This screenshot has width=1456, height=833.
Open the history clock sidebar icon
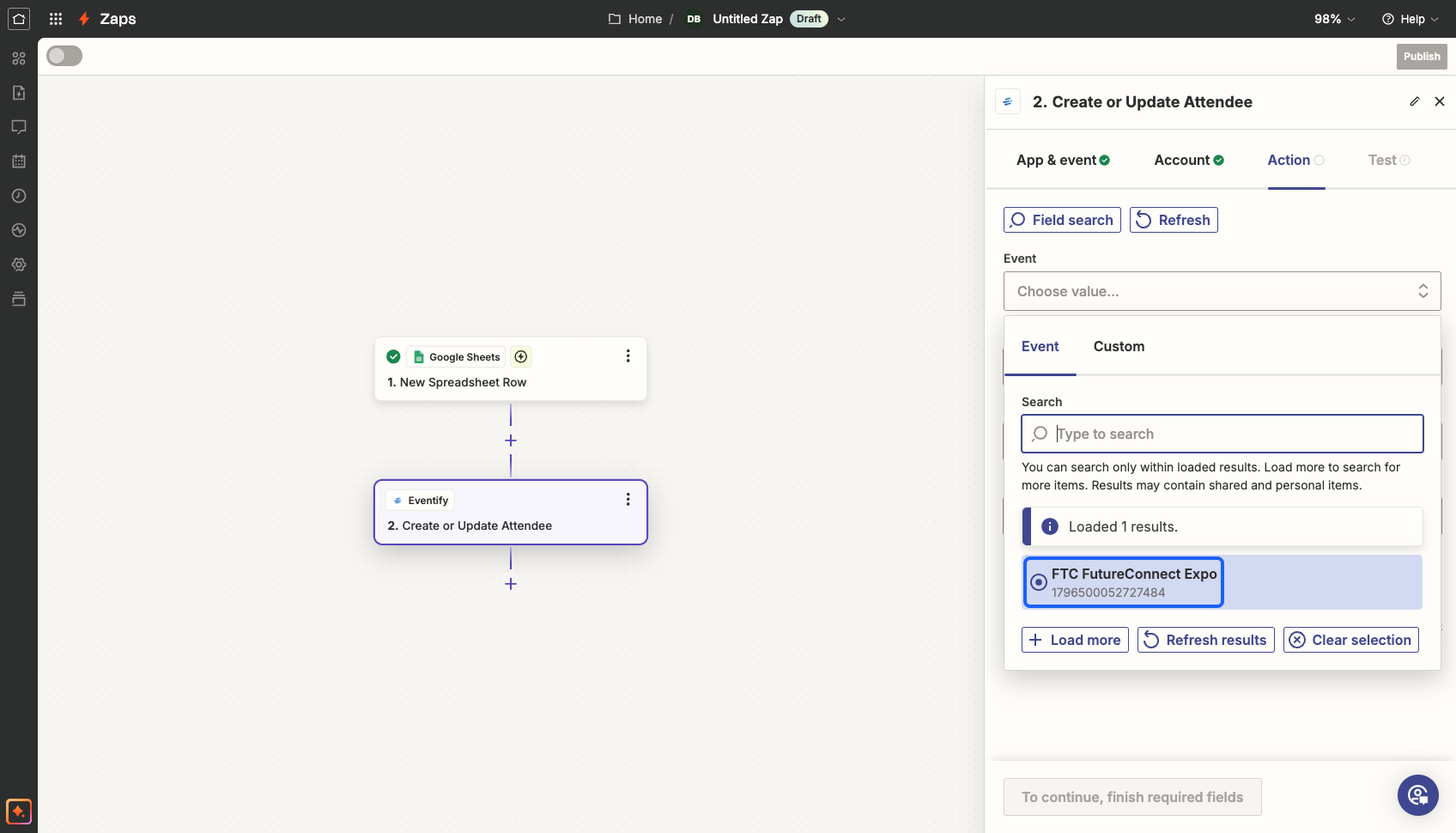click(19, 196)
